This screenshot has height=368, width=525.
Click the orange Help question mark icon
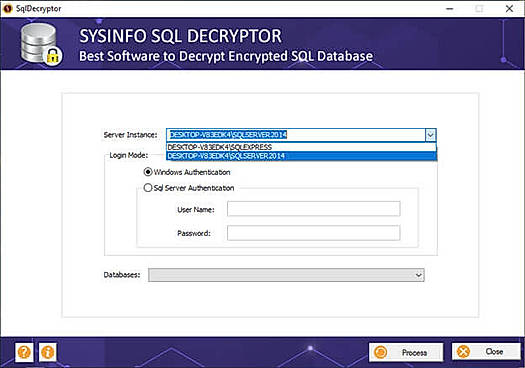pyautogui.click(x=24, y=352)
